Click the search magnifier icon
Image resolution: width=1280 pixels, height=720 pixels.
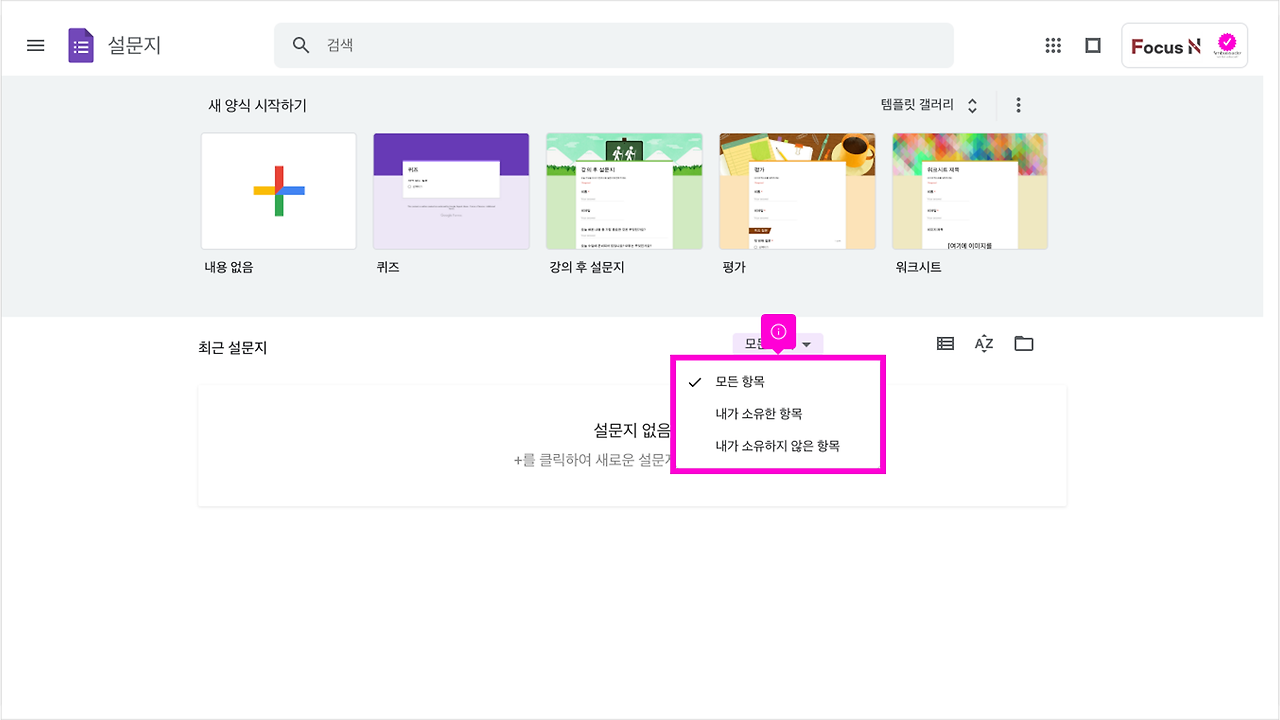(x=300, y=45)
